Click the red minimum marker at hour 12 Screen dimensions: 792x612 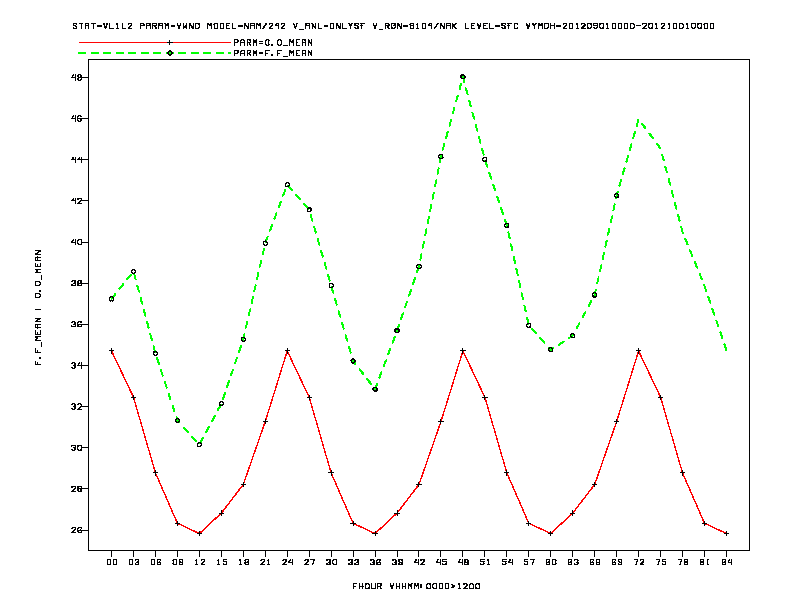tap(200, 533)
